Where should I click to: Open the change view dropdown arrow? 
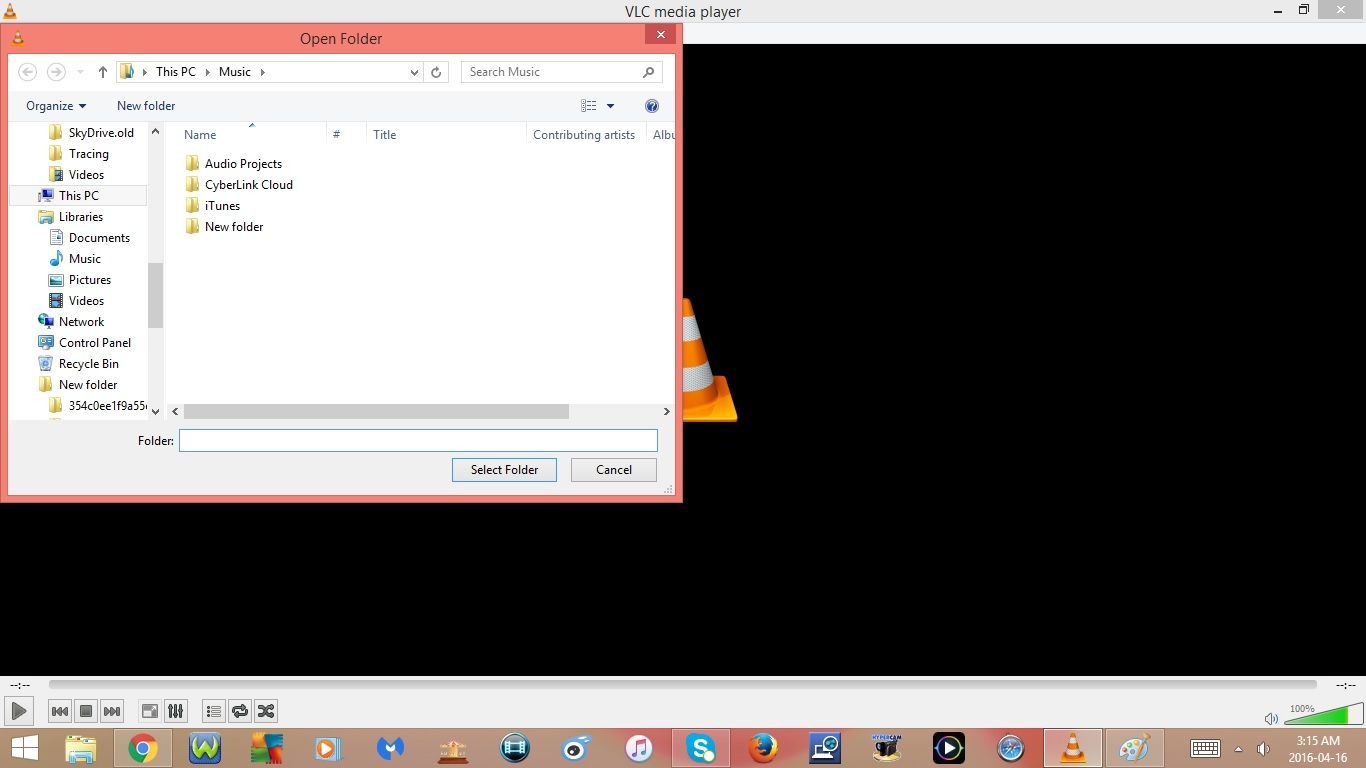610,105
